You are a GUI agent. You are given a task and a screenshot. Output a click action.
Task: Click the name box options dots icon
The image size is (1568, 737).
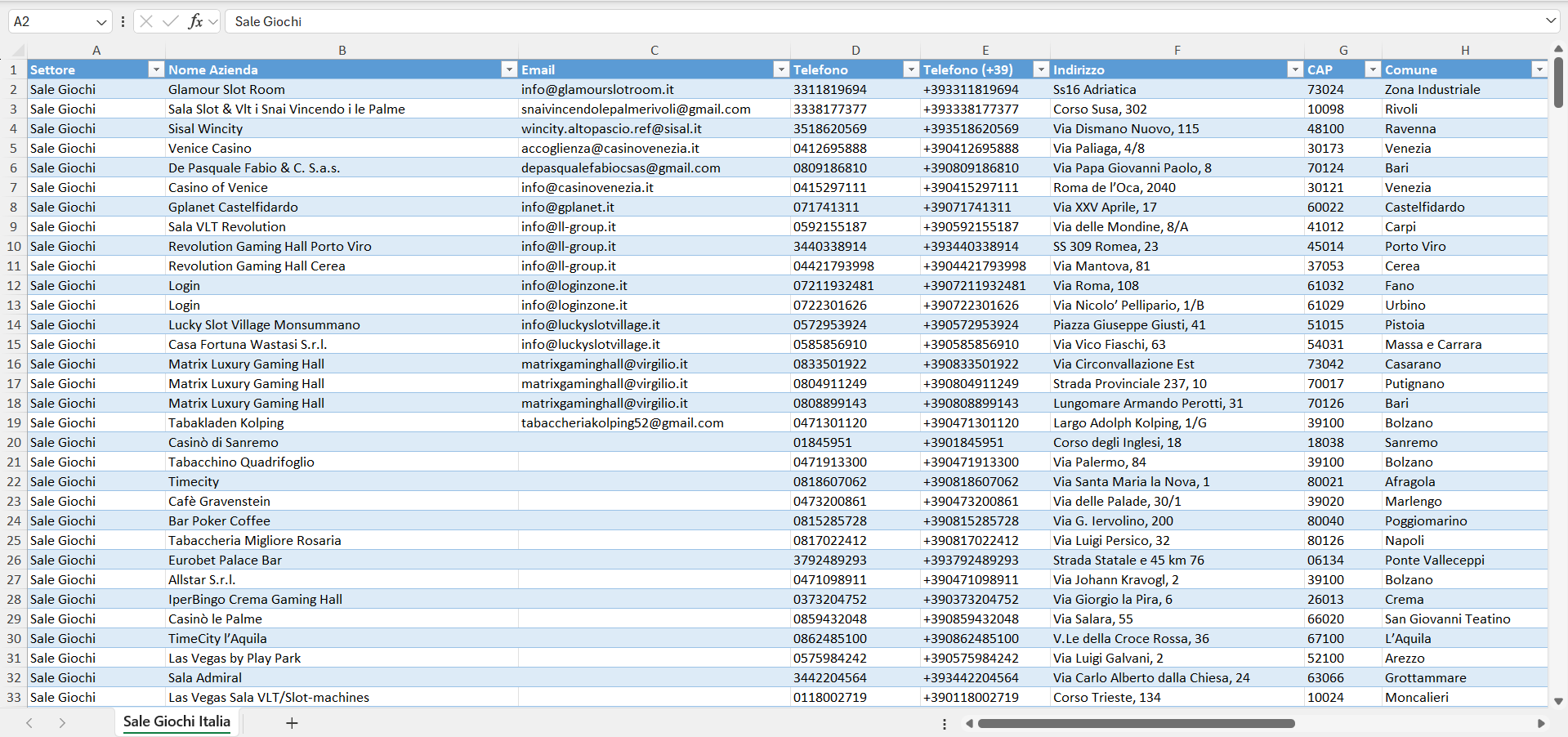(123, 21)
